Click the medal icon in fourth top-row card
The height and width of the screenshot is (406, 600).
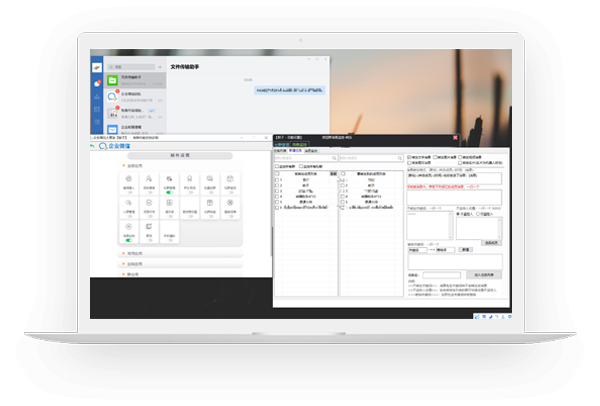189,179
